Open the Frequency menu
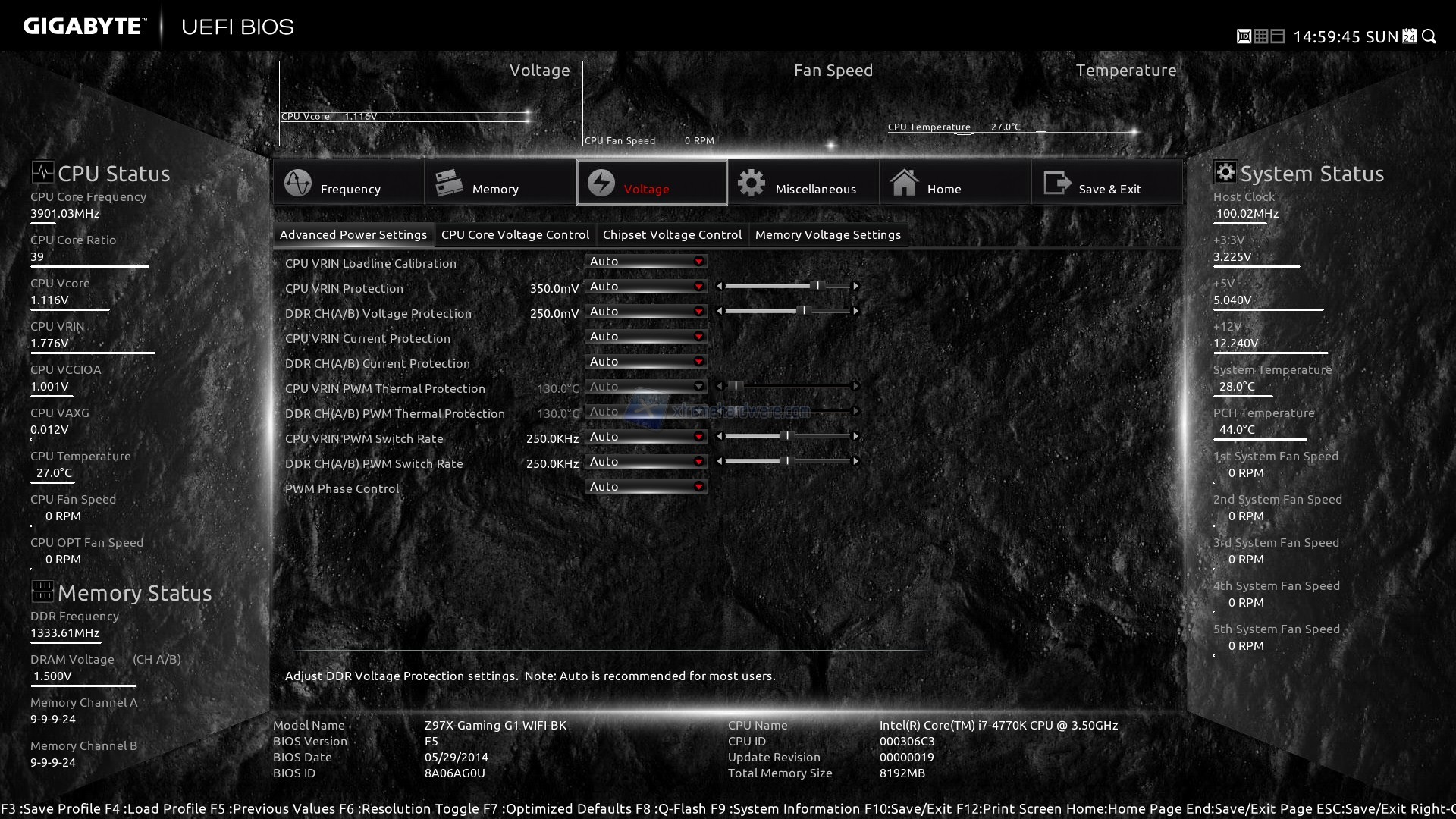 tap(348, 183)
